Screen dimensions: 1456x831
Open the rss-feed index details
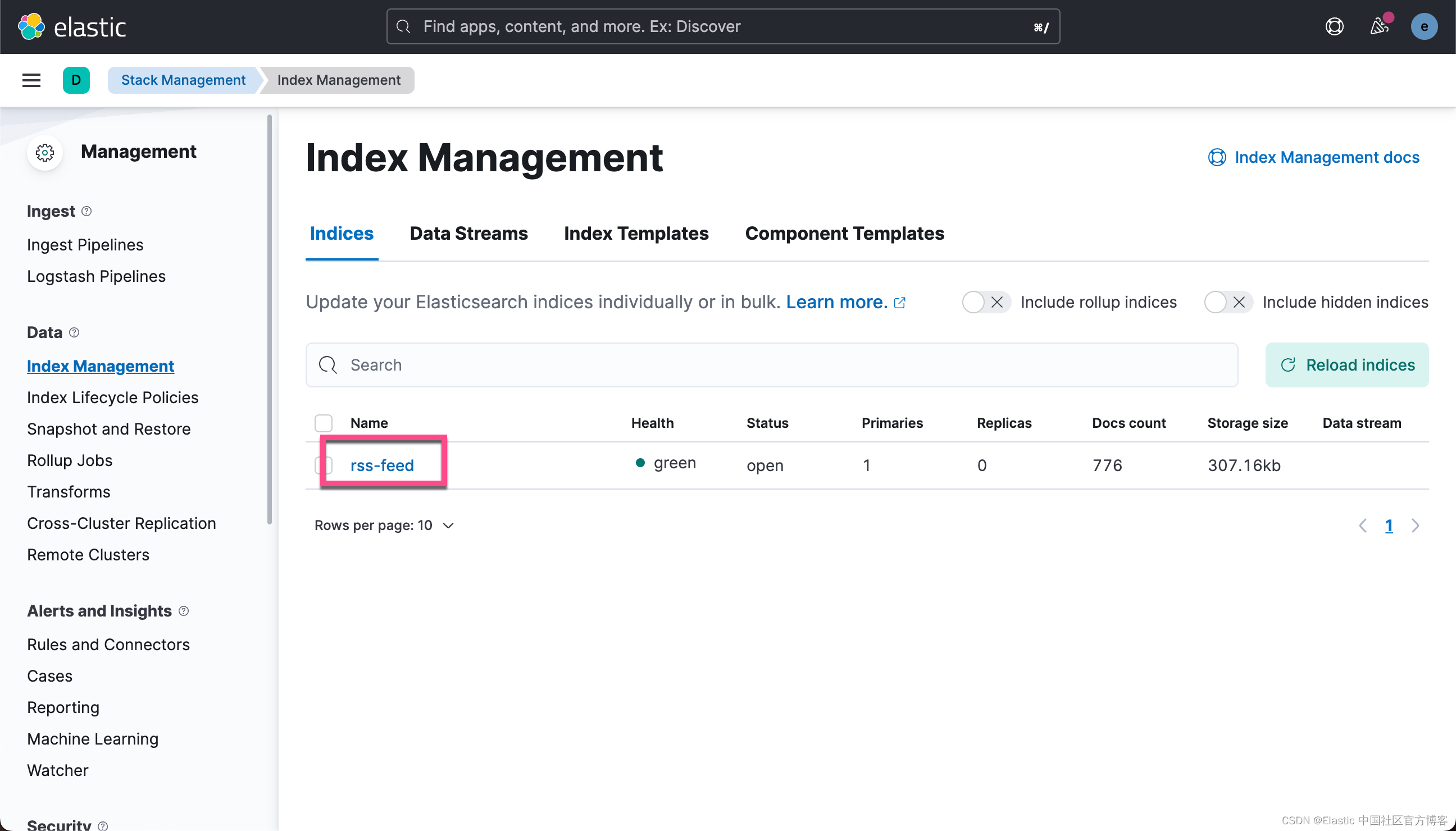(x=381, y=465)
